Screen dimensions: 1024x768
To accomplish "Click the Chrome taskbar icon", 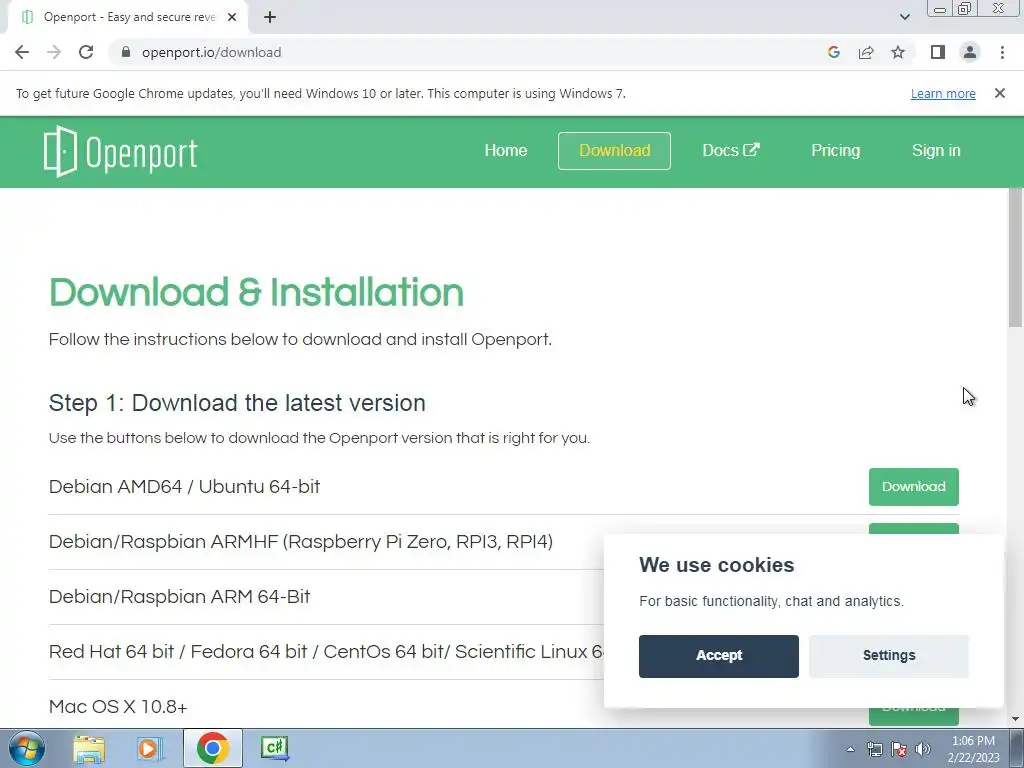I will [212, 748].
